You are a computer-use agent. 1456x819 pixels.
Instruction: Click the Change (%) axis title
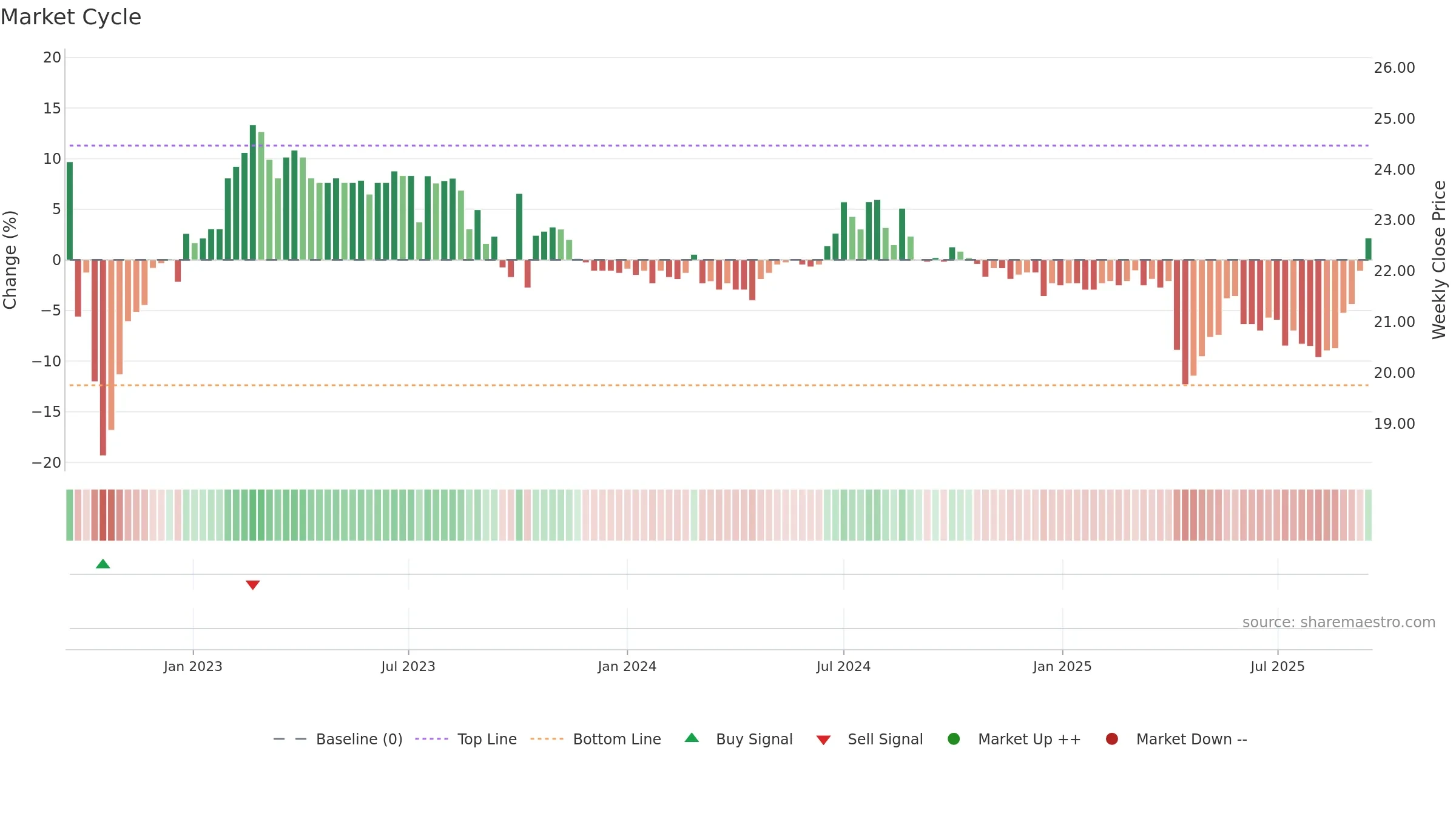pos(10,260)
